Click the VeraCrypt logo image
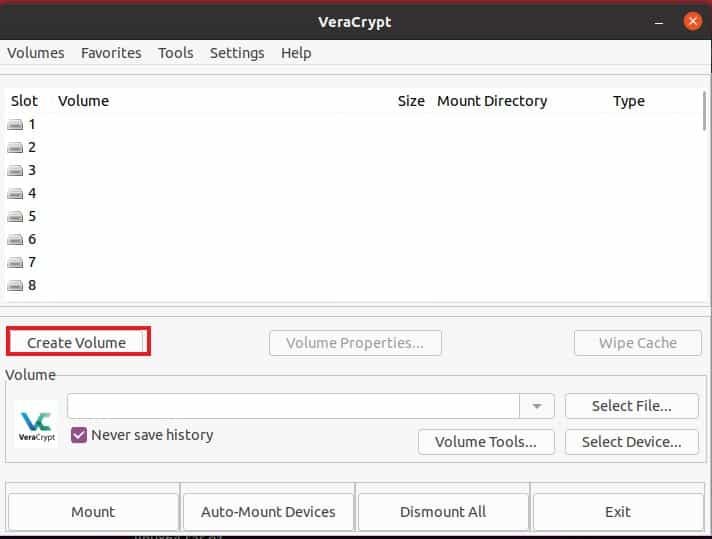This screenshot has width=712, height=539. click(36, 424)
